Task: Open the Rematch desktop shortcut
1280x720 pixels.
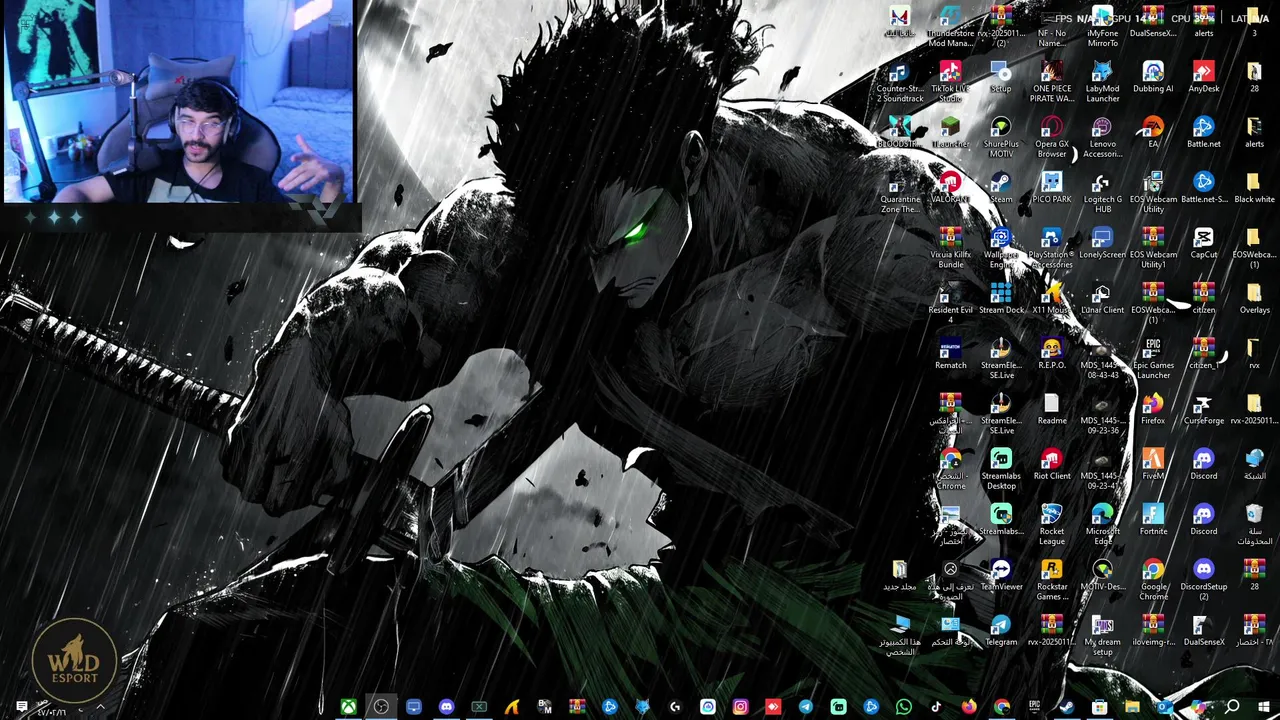Action: (950, 354)
